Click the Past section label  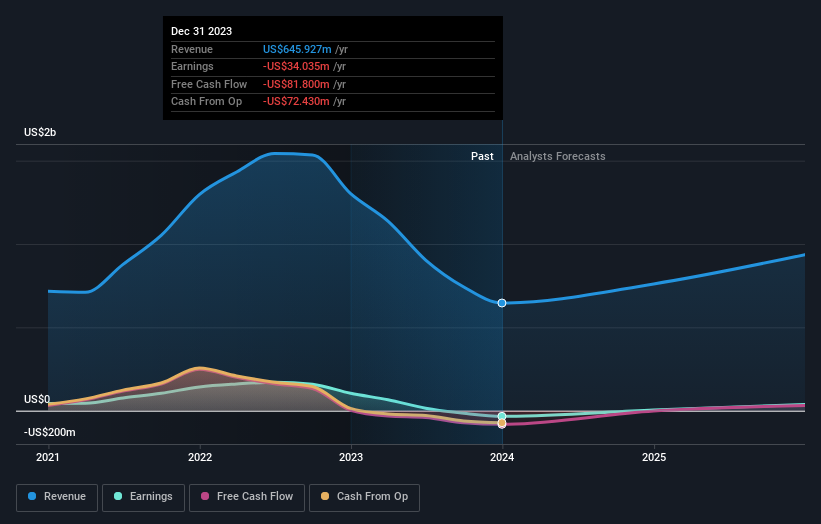(x=482, y=156)
